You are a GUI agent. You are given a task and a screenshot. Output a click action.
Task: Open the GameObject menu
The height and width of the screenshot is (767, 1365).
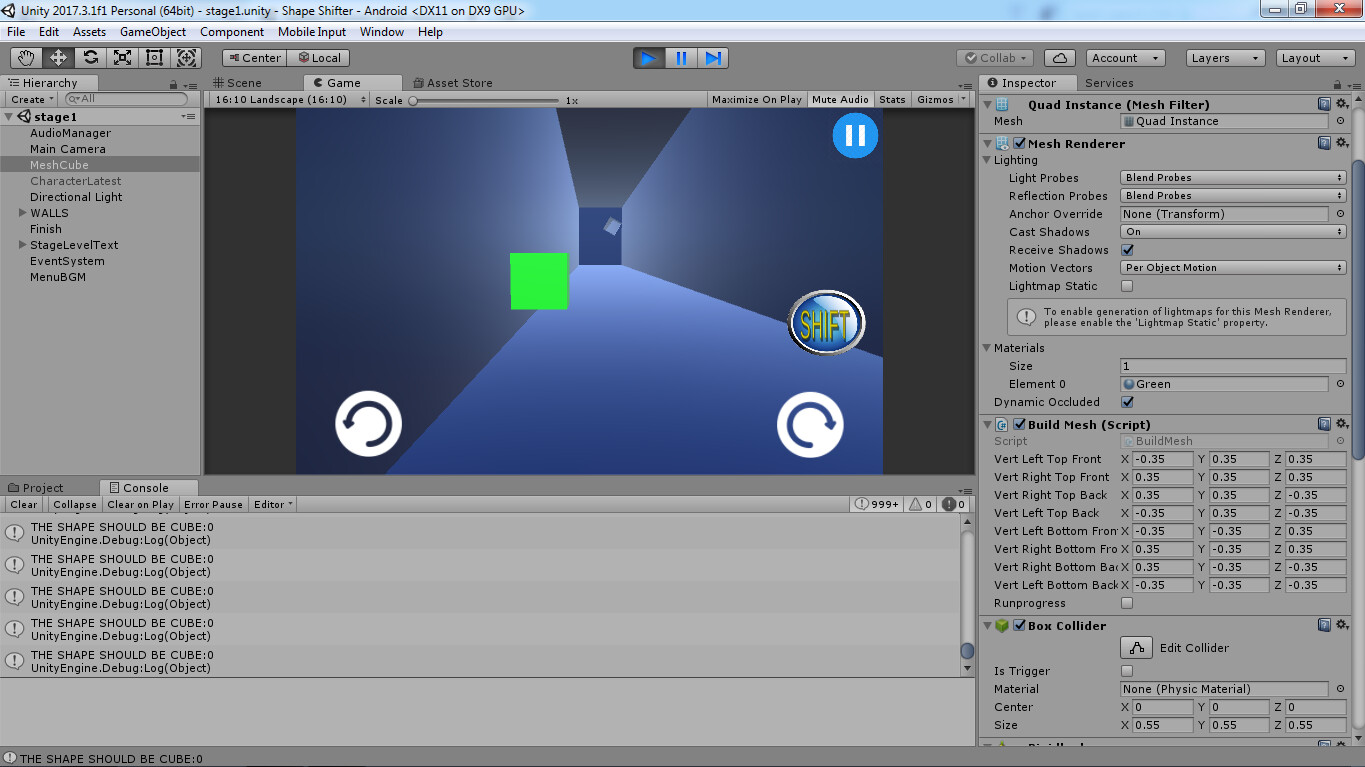152,31
